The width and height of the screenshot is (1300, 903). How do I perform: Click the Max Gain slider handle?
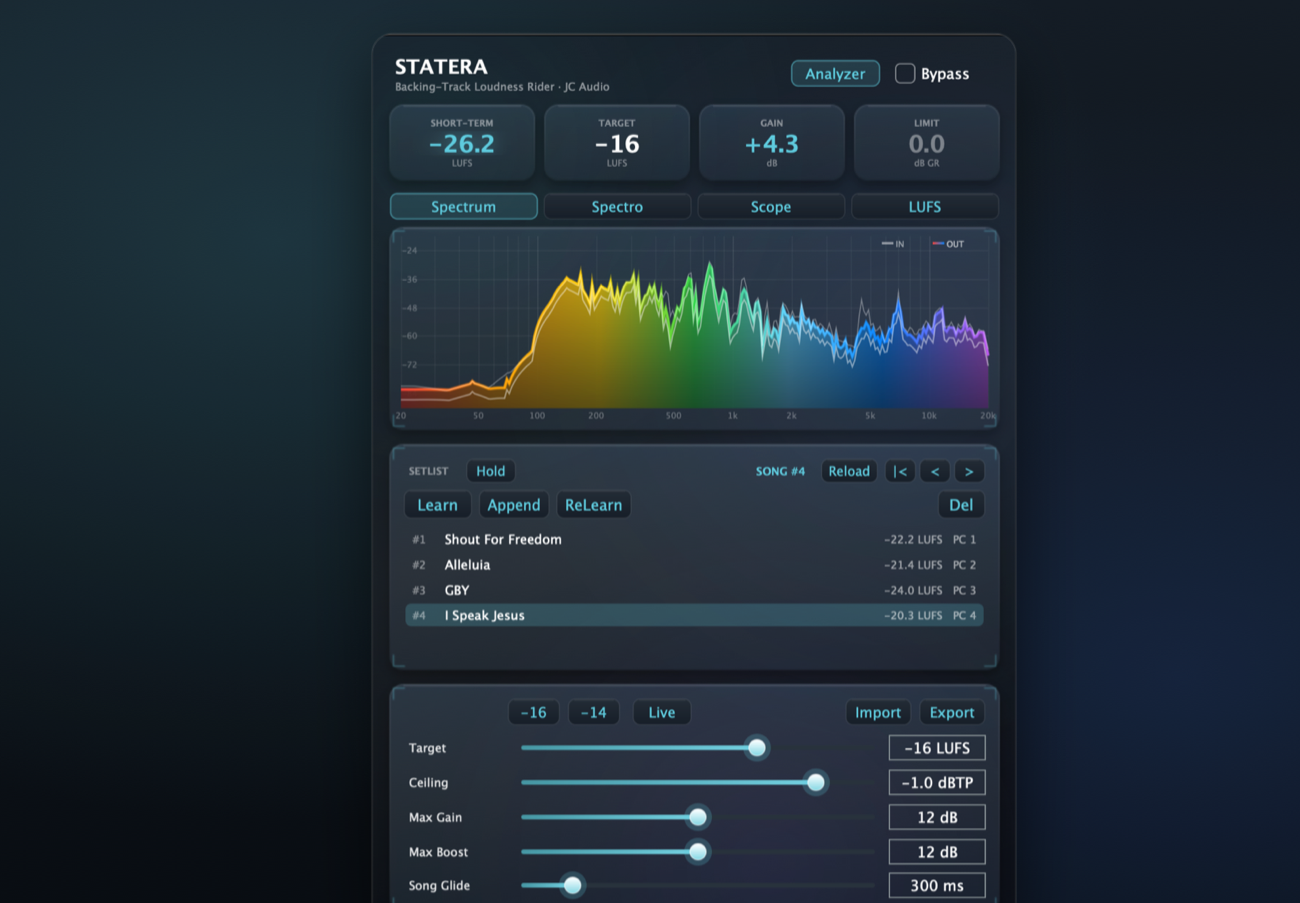click(x=698, y=817)
